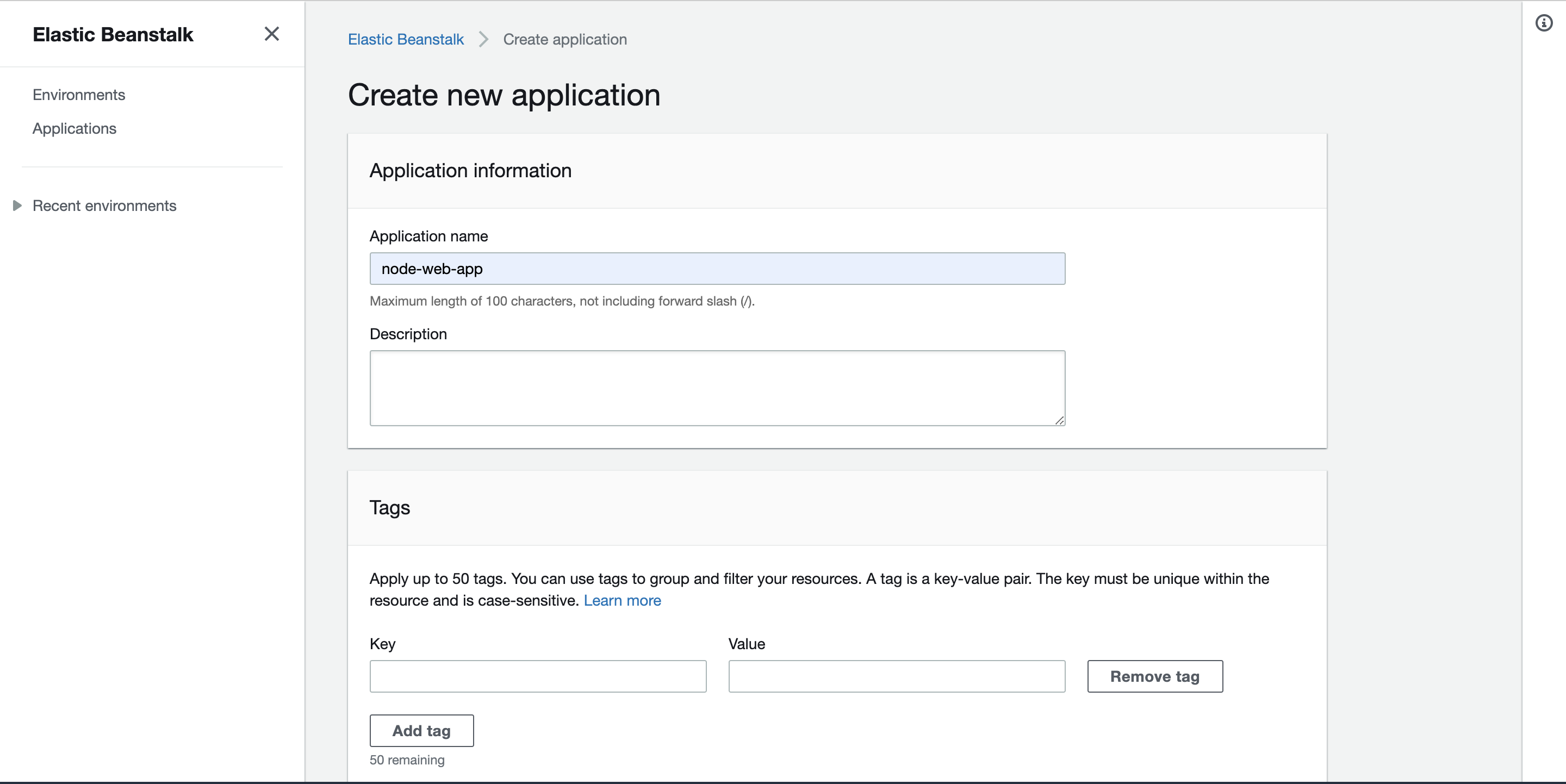Go to Elastic Beanstalk breadcrumb link
The width and height of the screenshot is (1566, 784).
coord(406,40)
